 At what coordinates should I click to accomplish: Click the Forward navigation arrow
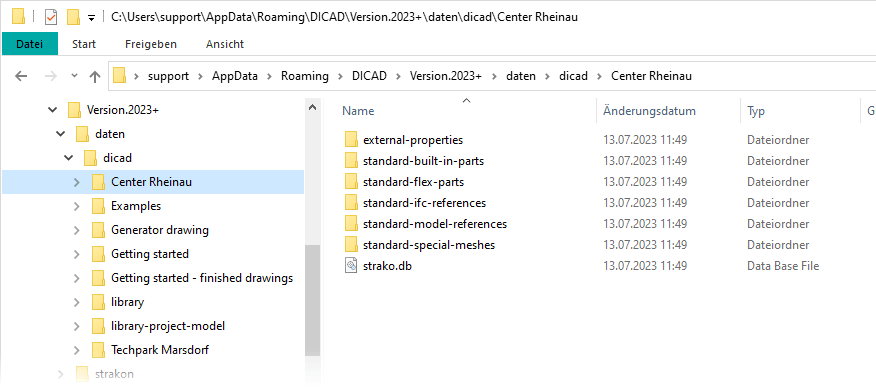50,76
